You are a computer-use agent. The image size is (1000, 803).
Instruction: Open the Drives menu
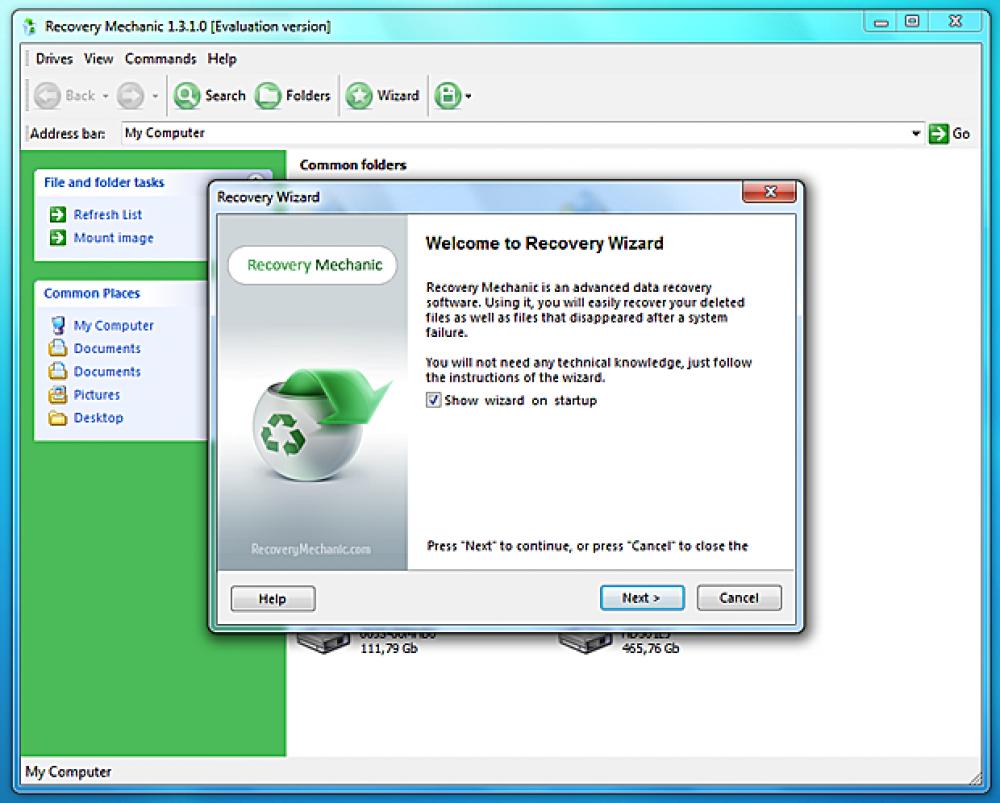(x=53, y=59)
